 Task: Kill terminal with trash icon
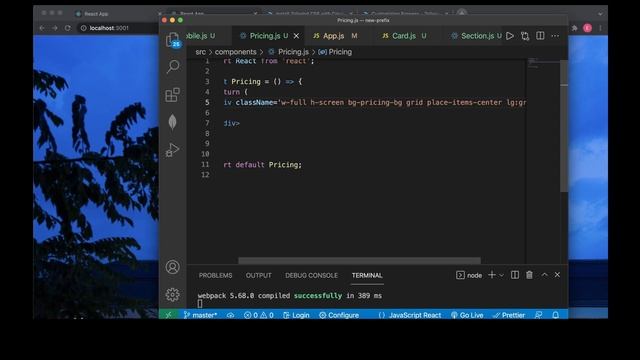click(x=529, y=275)
